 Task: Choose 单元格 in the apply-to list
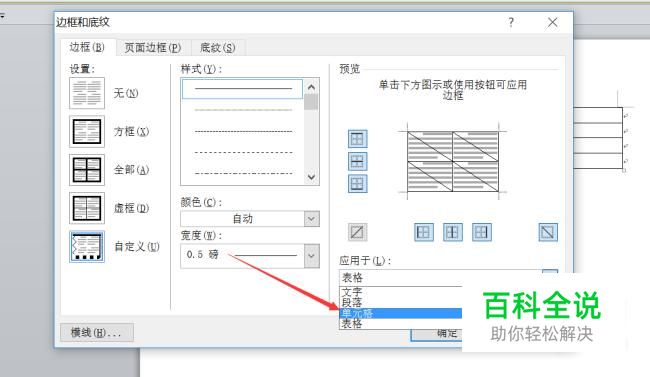(x=400, y=313)
